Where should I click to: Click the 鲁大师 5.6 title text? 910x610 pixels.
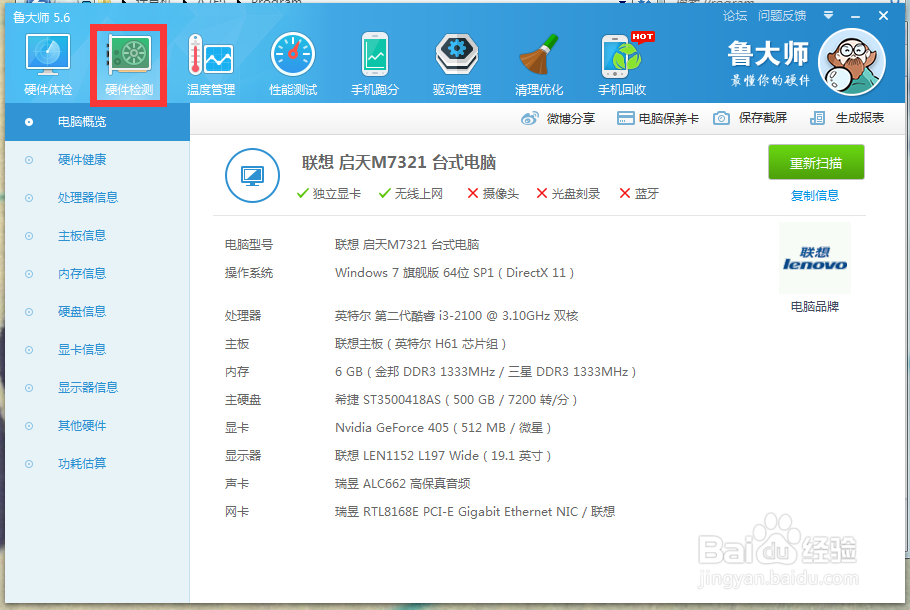[41, 18]
